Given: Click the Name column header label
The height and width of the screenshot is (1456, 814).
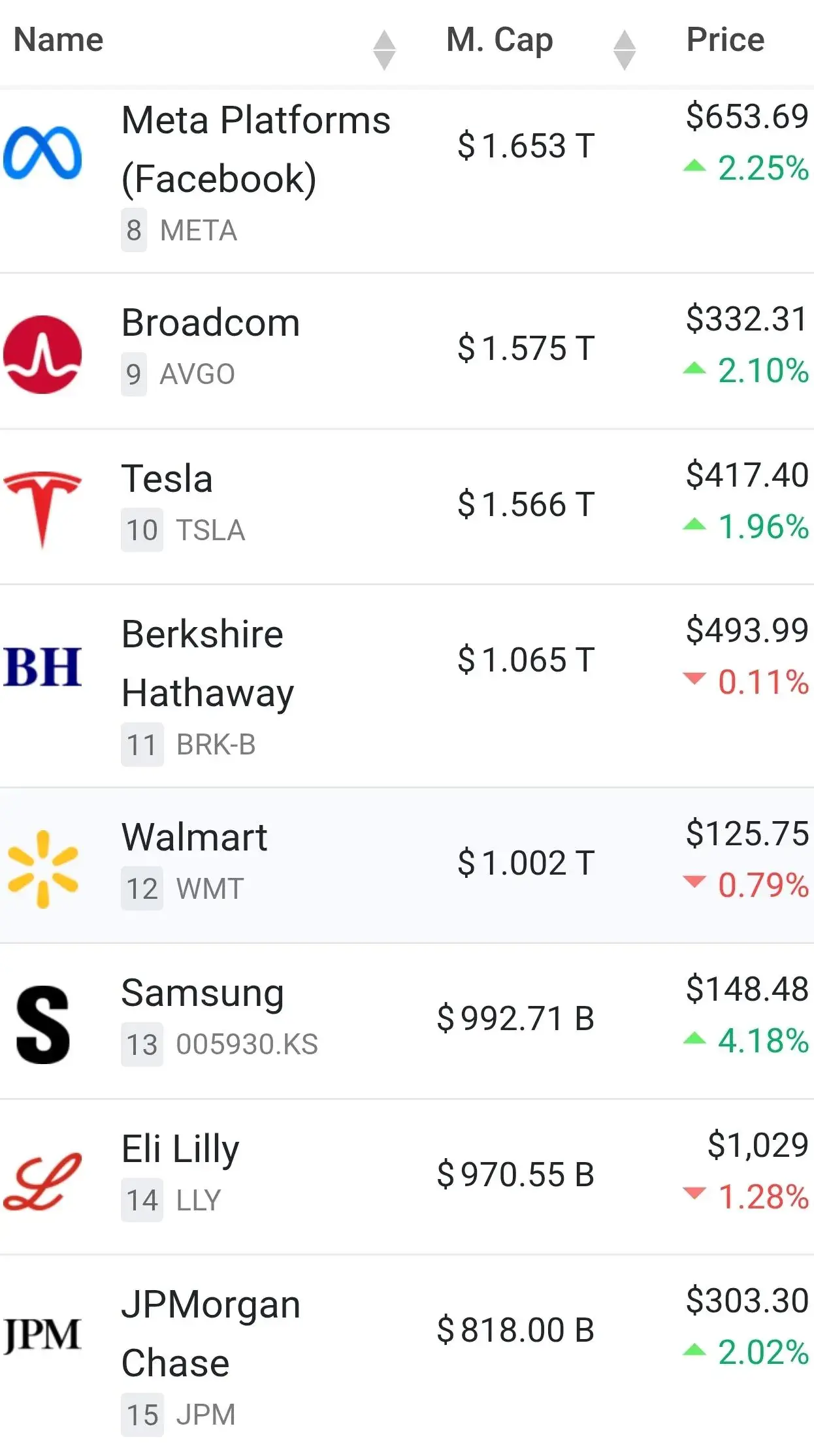Looking at the screenshot, I should [59, 40].
